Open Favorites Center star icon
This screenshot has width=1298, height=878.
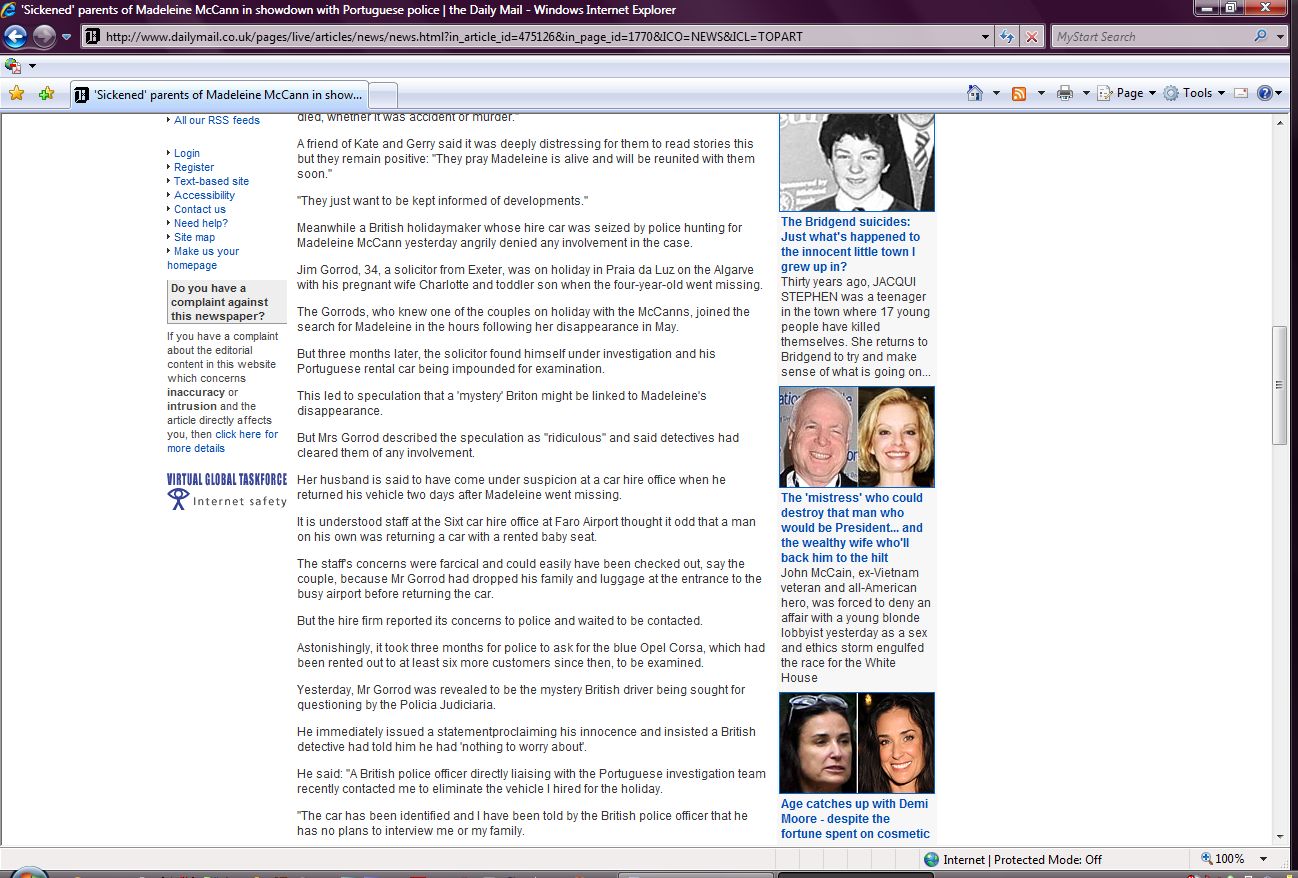(x=16, y=94)
